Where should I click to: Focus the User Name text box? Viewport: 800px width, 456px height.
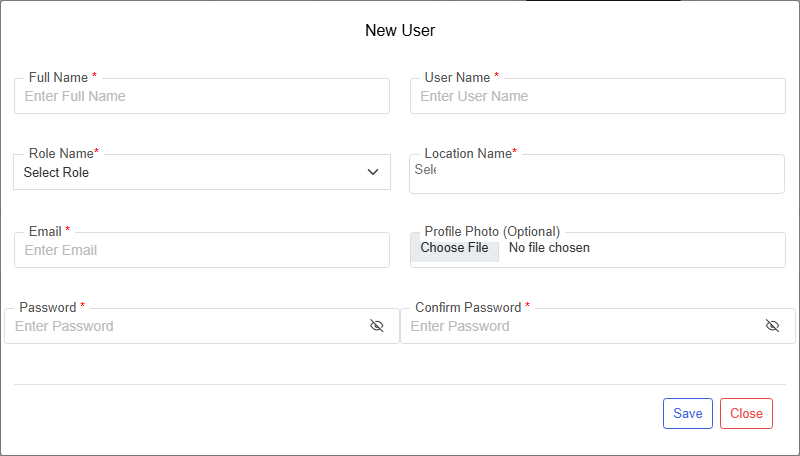pos(597,96)
